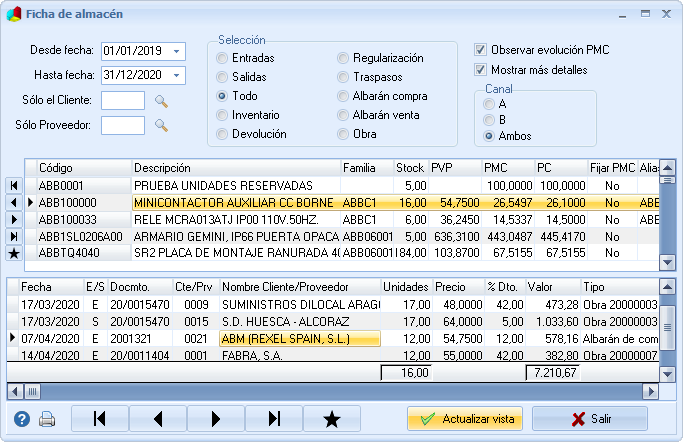Click previous-record arrow left of article grid

[x=14, y=202]
